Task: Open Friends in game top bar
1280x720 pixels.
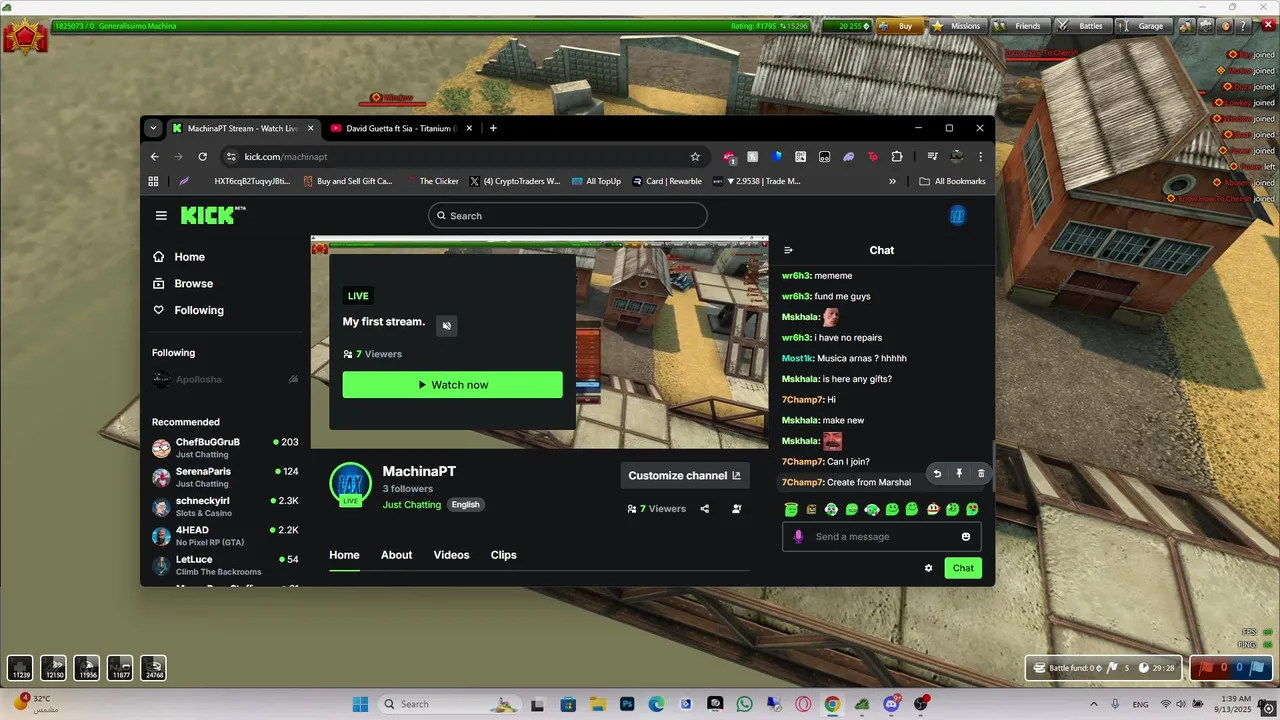Action: (1020, 26)
